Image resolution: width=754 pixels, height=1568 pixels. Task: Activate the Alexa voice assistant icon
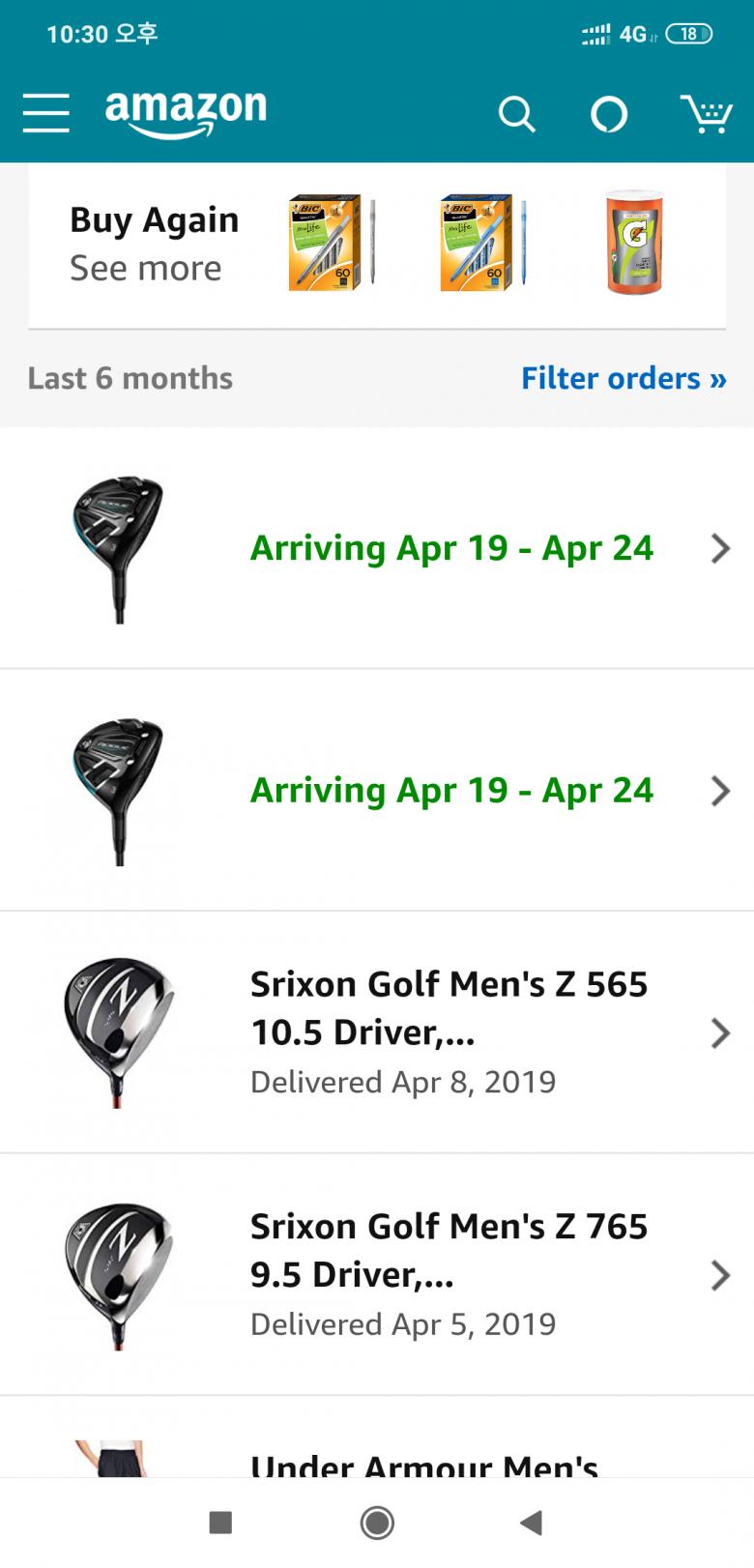(609, 114)
